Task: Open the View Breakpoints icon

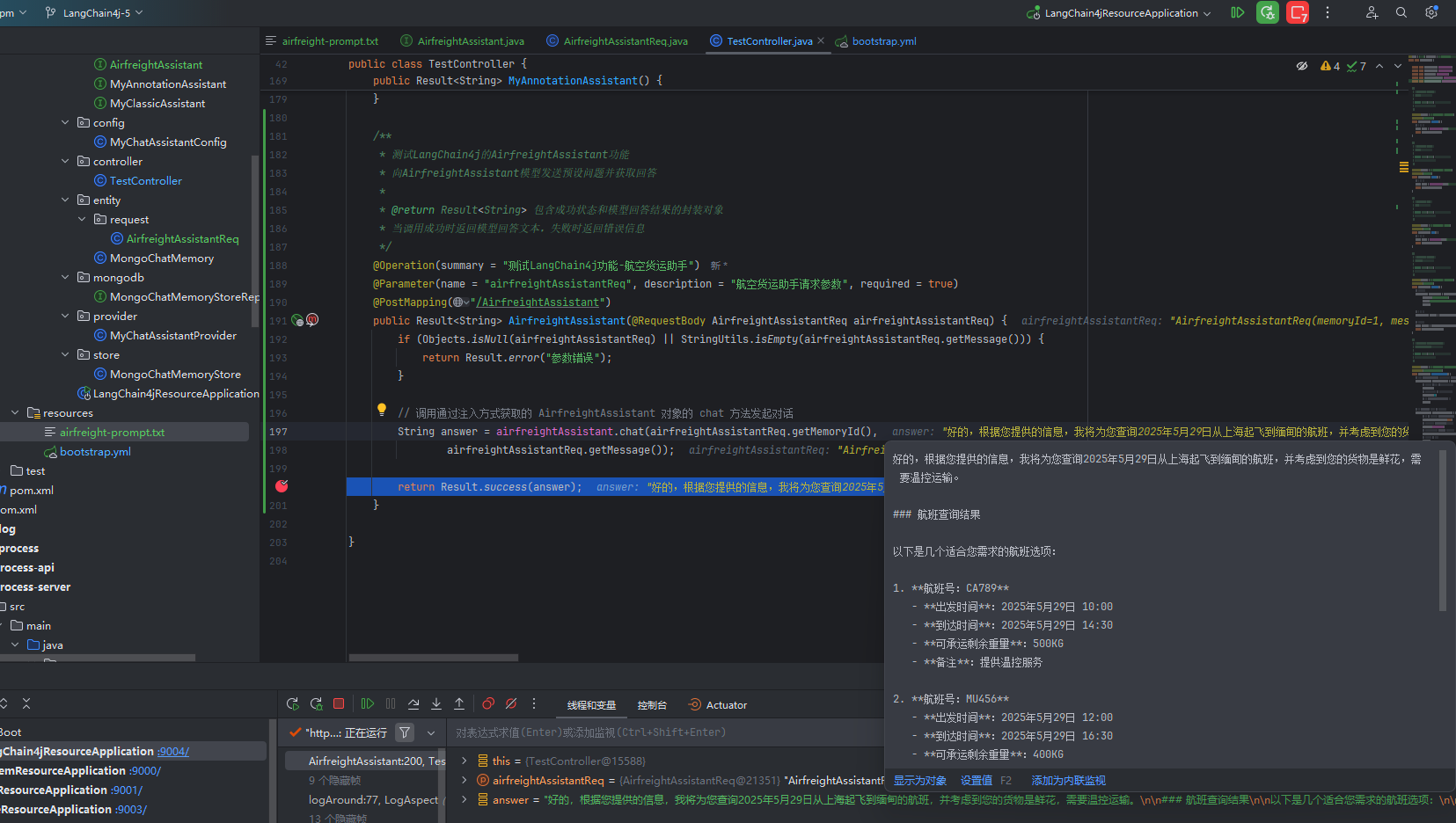Action: pos(488,703)
